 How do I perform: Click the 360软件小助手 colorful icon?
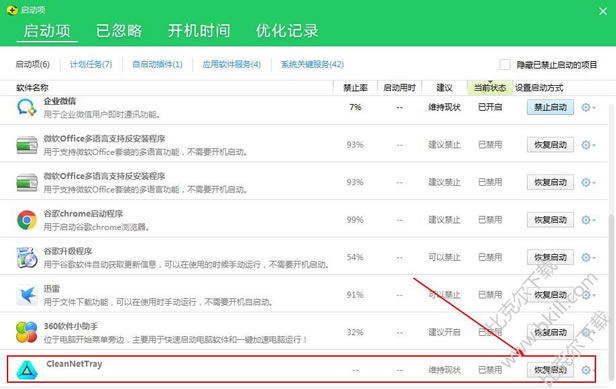coord(27,332)
